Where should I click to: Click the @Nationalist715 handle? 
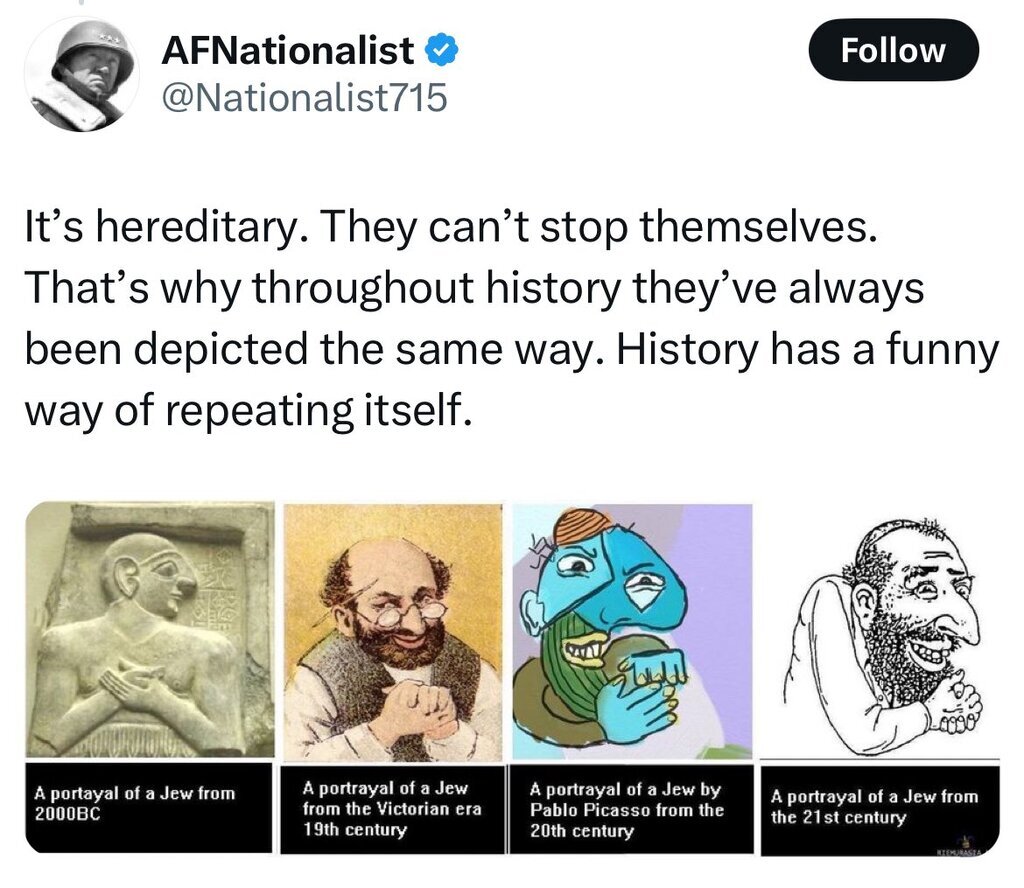304,97
